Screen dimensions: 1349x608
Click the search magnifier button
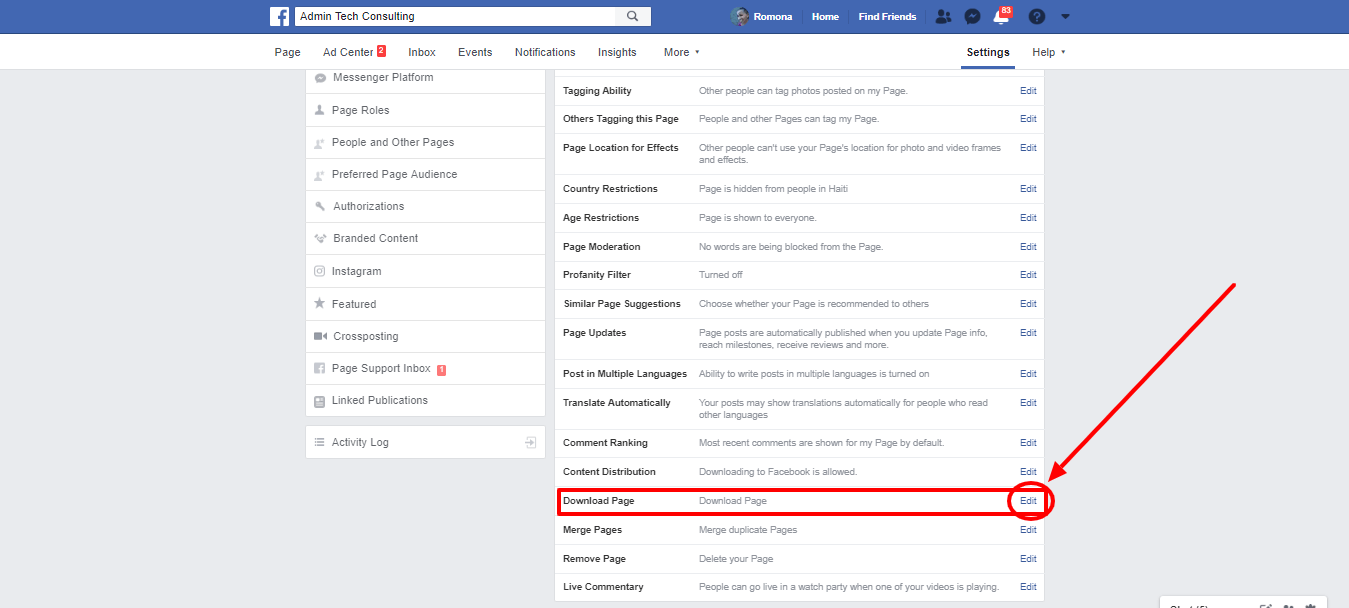tap(633, 16)
